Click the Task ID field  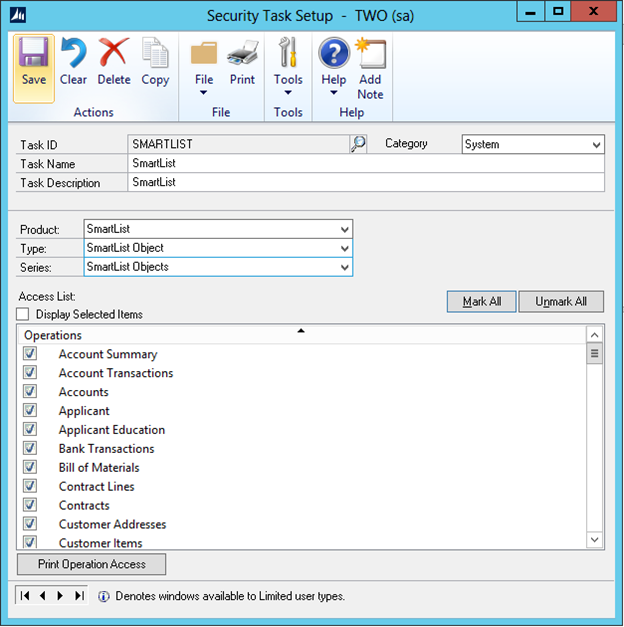[x=239, y=144]
